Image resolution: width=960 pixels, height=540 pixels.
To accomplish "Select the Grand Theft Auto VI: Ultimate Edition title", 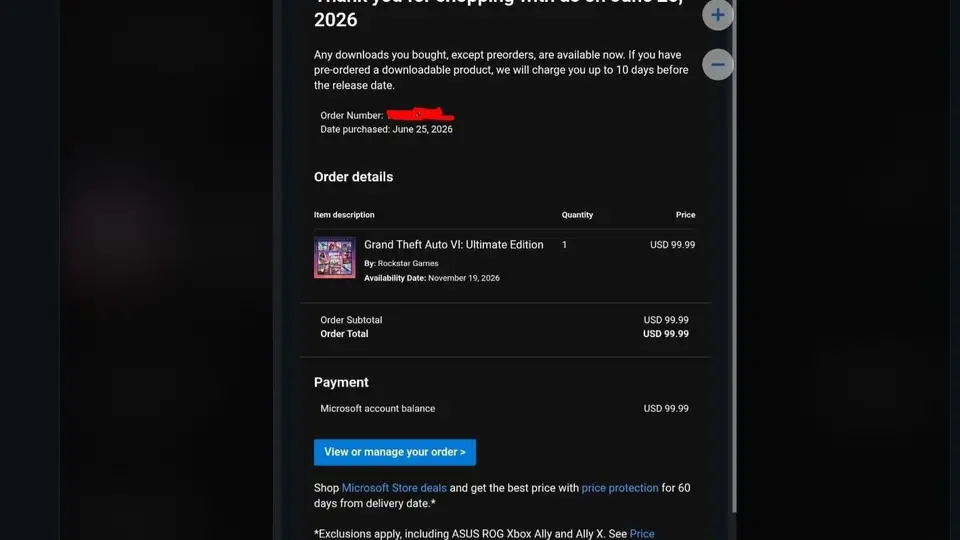I will coord(454,244).
